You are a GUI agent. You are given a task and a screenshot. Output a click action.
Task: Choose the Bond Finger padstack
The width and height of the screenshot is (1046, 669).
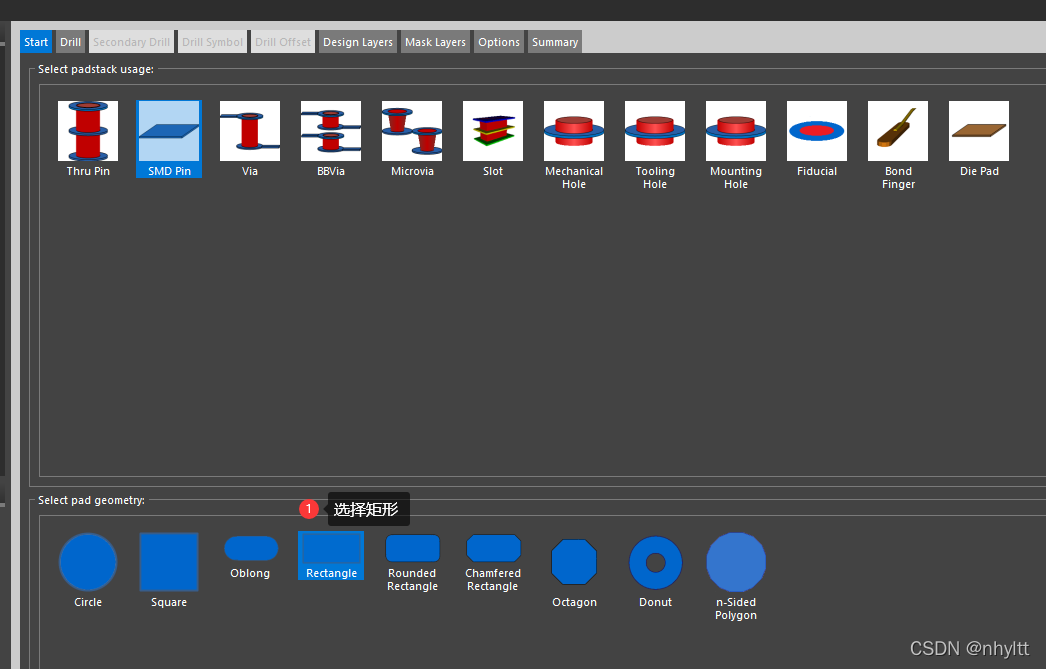point(898,131)
